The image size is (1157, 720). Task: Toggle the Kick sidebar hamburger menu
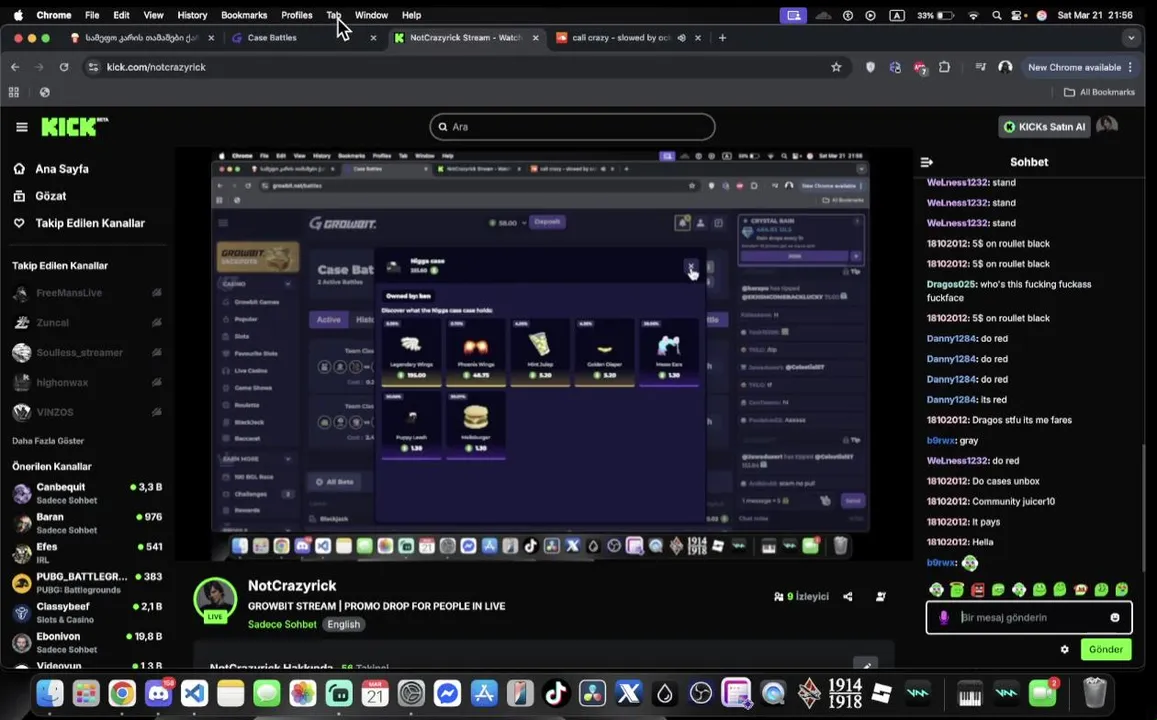point(21,127)
